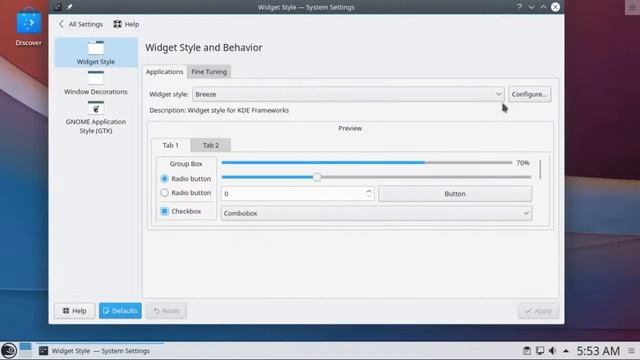
Task: Click the preview Button
Action: [x=455, y=193]
